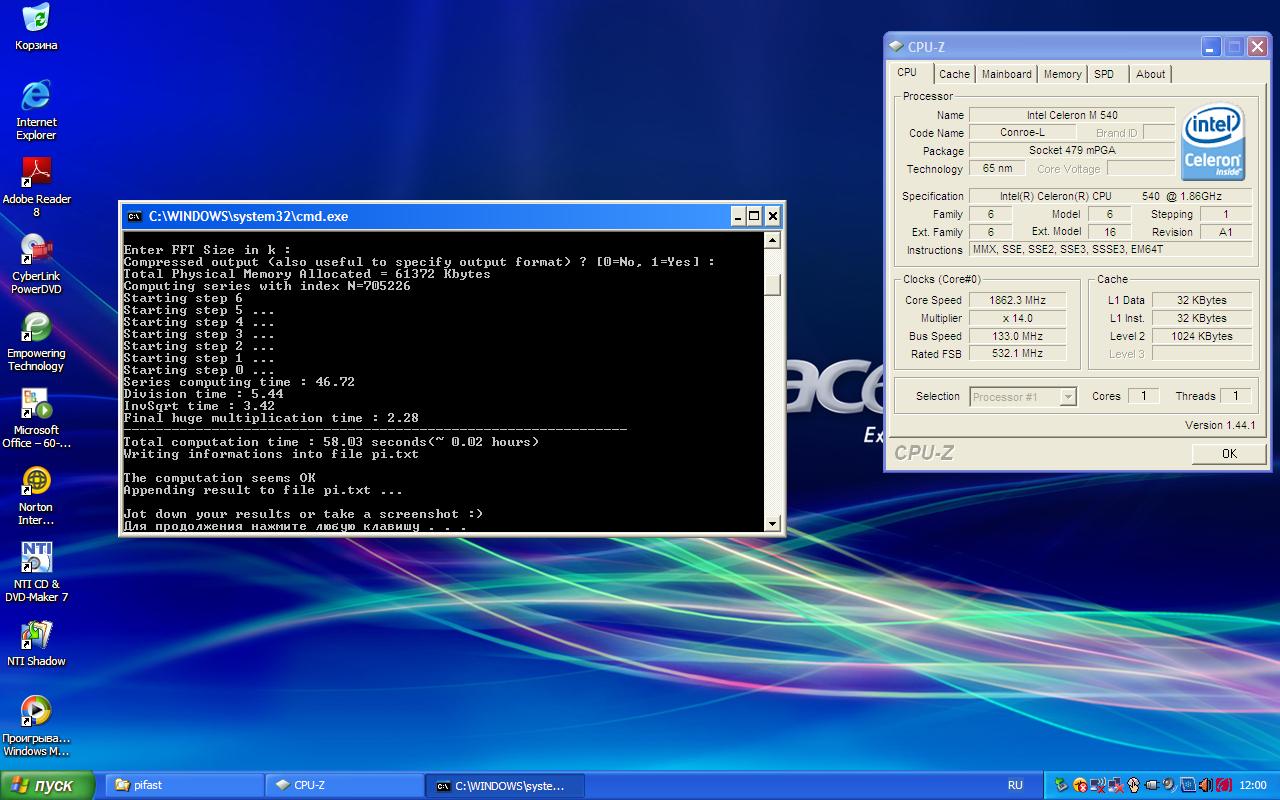Switch to the Mainboard tab in CPU-Z
This screenshot has height=800, width=1280.
[x=1006, y=74]
